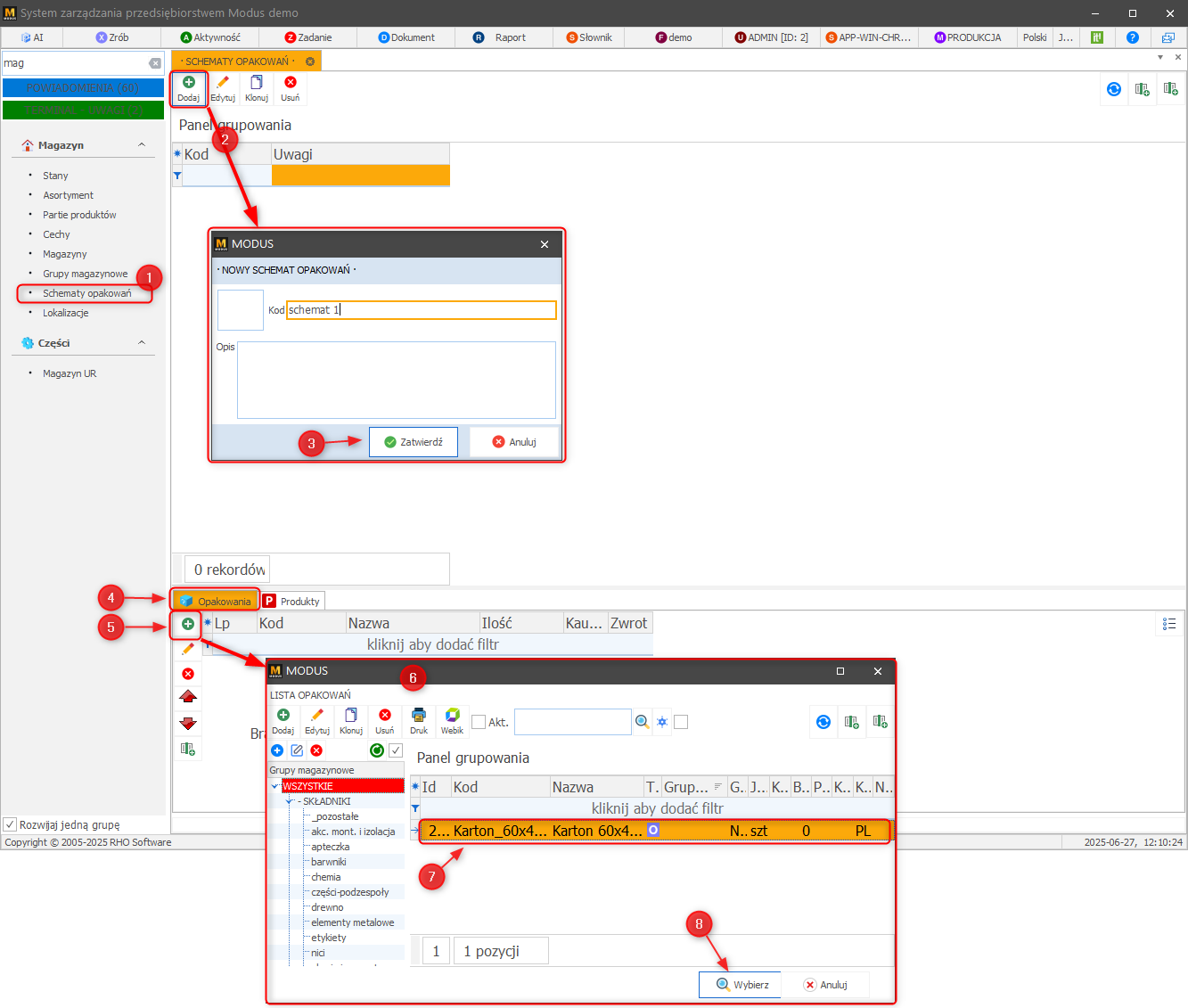This screenshot has width=1188, height=1008.
Task: Open the blue help question mark icon
Action: [1133, 37]
